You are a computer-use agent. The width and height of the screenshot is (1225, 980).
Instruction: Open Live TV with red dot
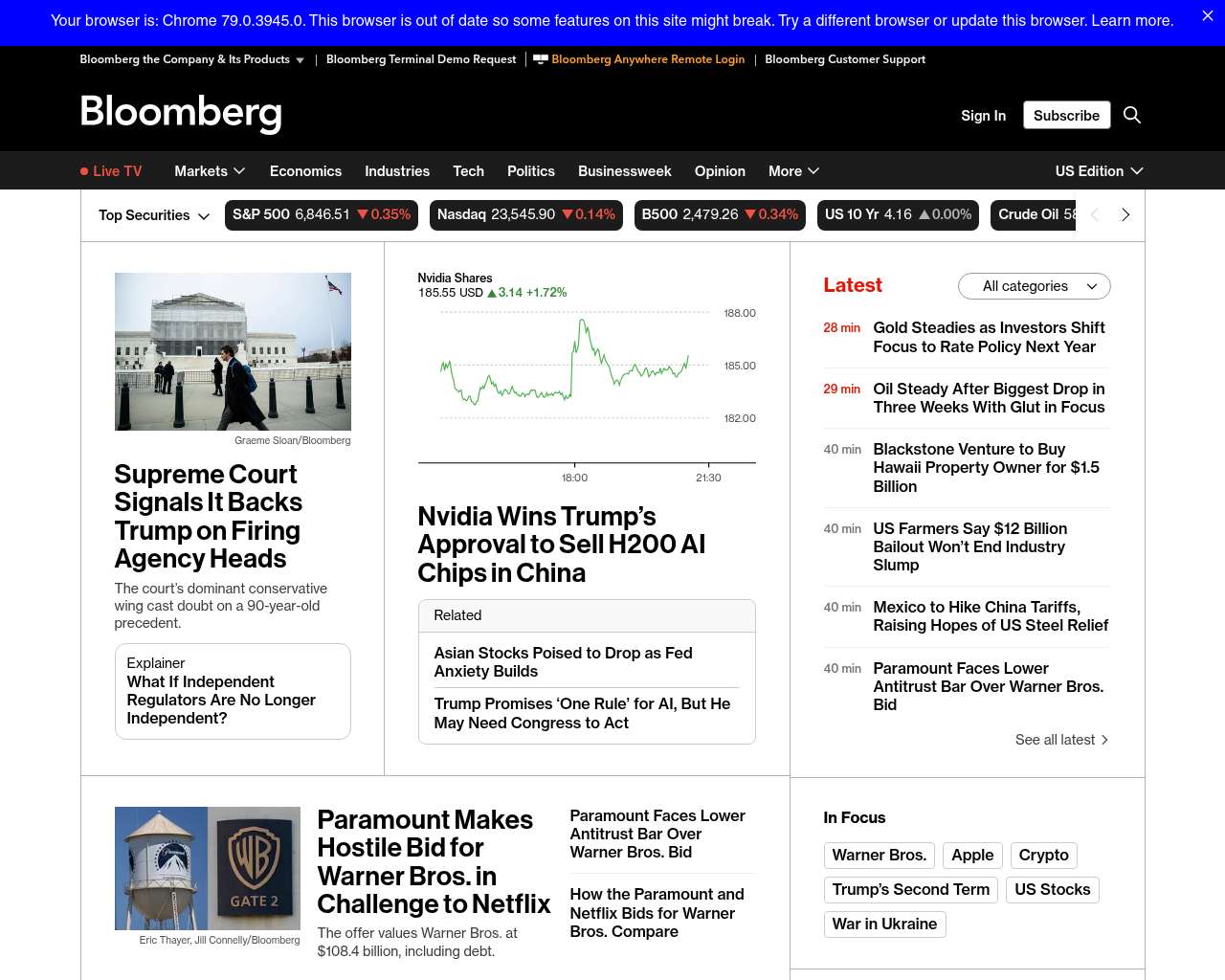(x=111, y=171)
